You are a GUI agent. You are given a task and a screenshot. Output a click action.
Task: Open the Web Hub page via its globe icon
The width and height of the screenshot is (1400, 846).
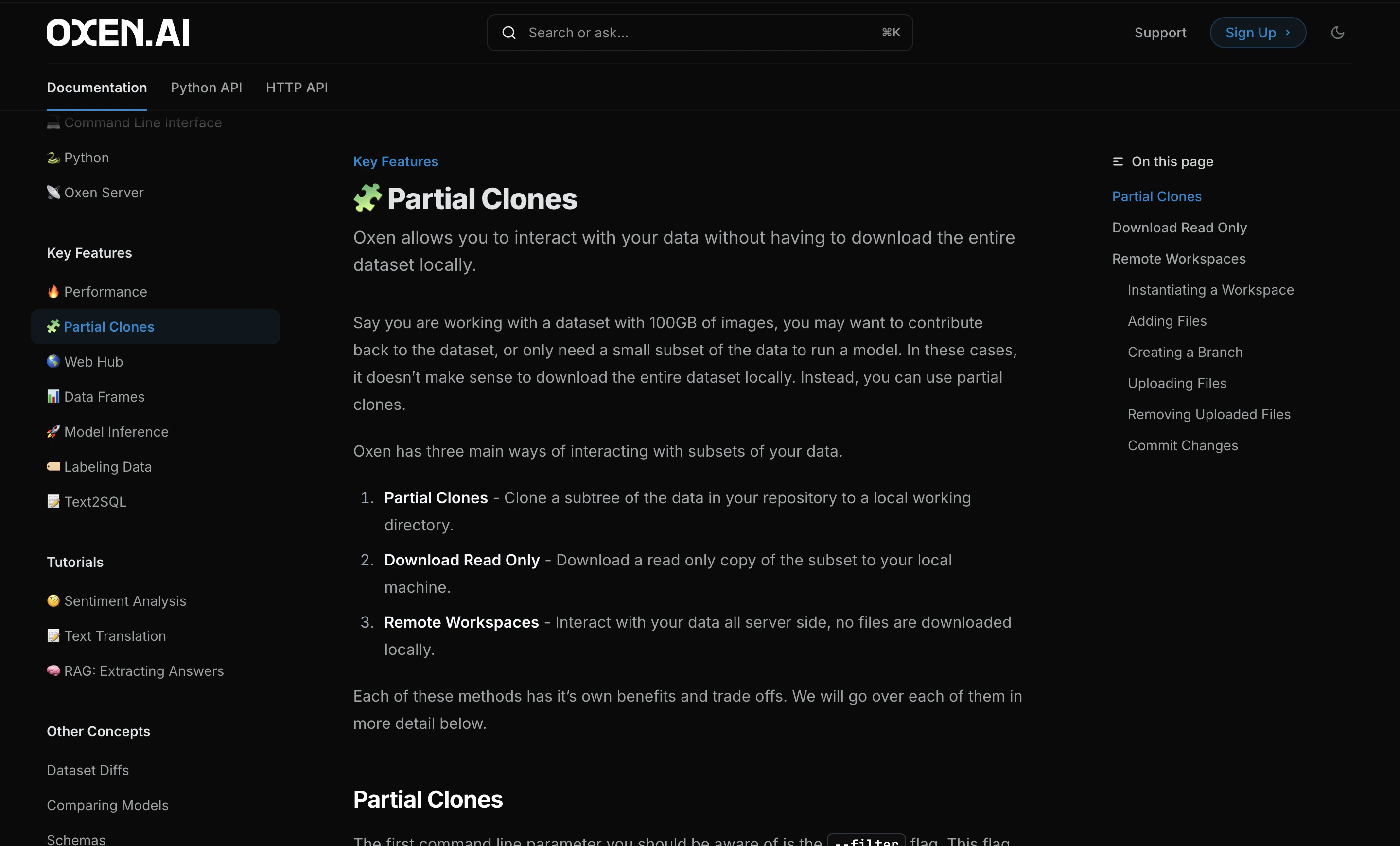(53, 361)
